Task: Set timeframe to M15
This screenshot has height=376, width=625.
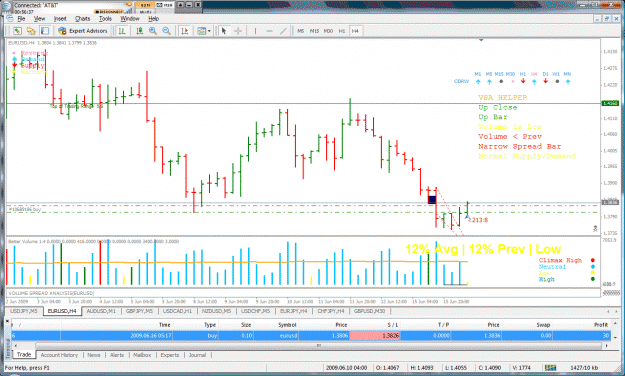Action: [x=314, y=31]
